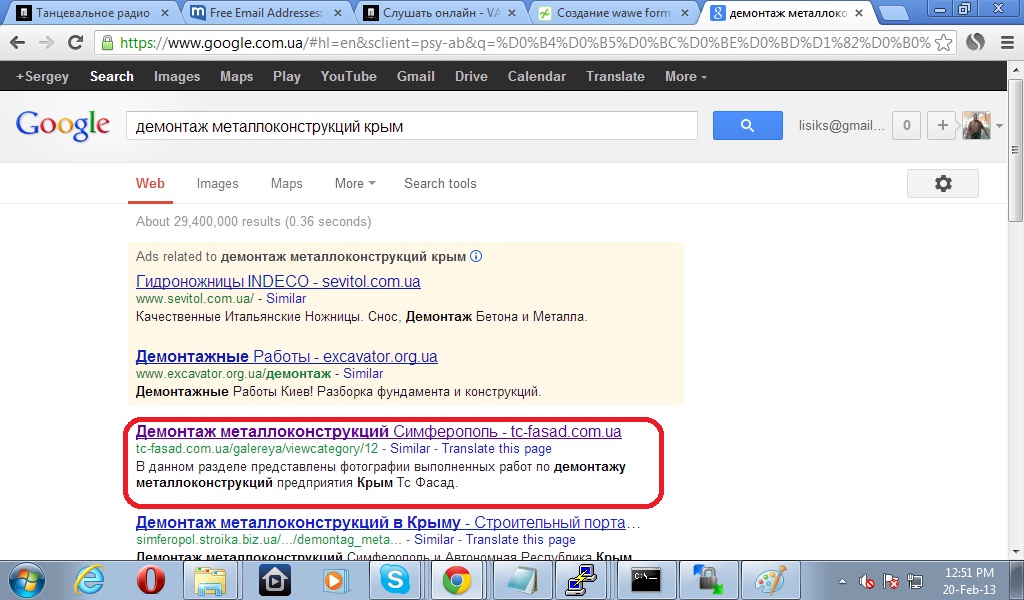Open Демонтаж металлоконструкций в Крыму result
This screenshot has height=600, width=1024.
[388, 523]
